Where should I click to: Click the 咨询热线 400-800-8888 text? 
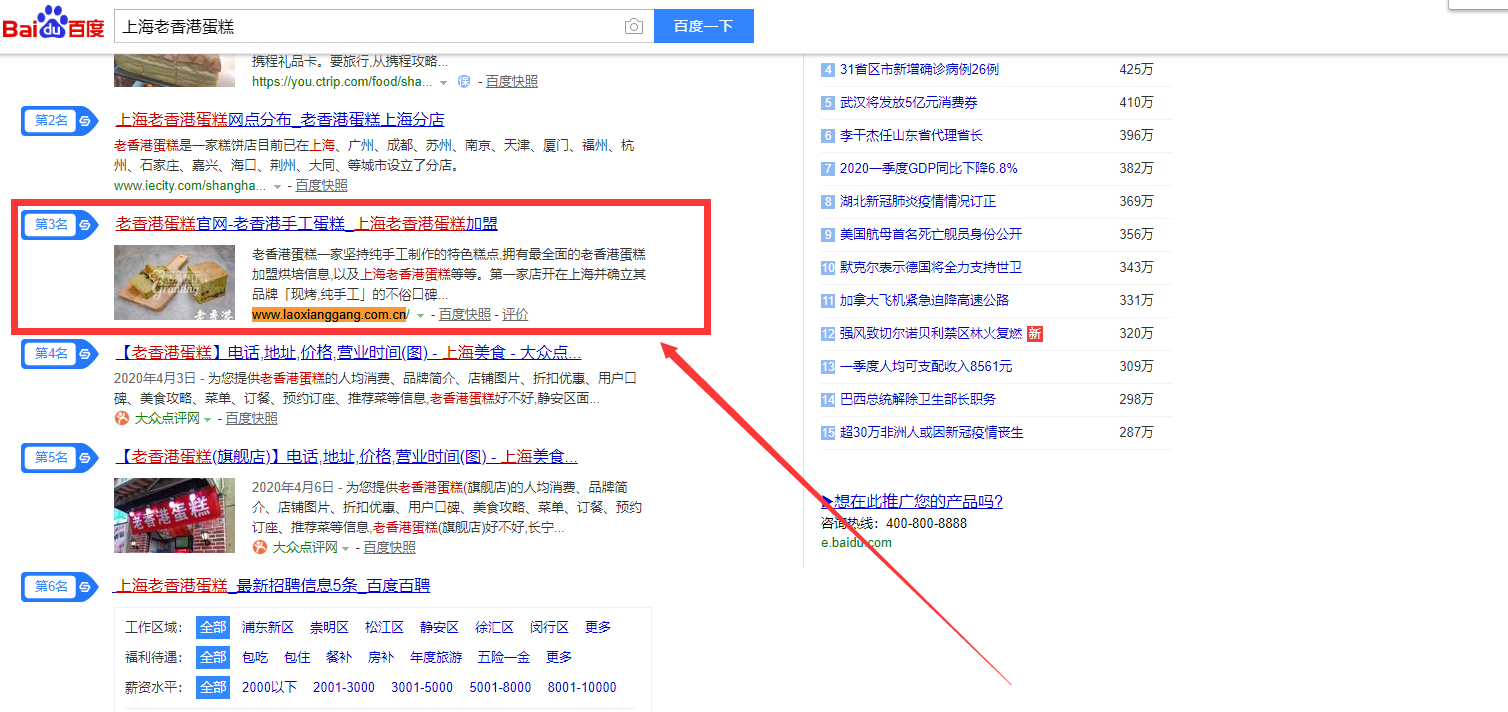pyautogui.click(x=894, y=523)
